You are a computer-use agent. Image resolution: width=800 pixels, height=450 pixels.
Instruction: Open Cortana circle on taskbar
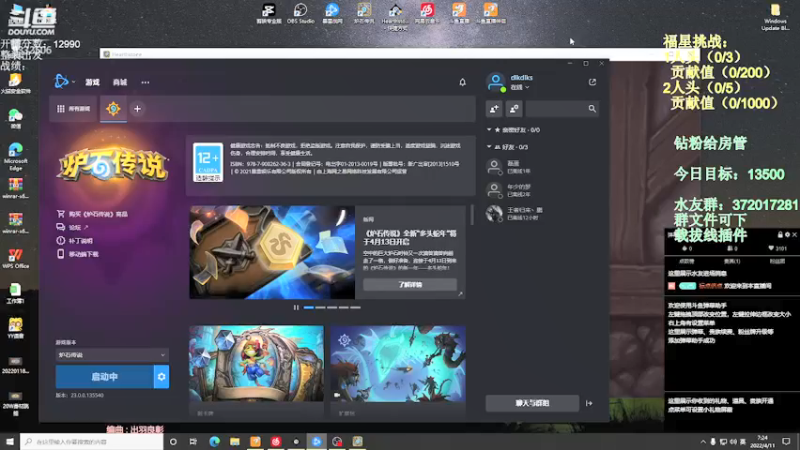[173, 441]
